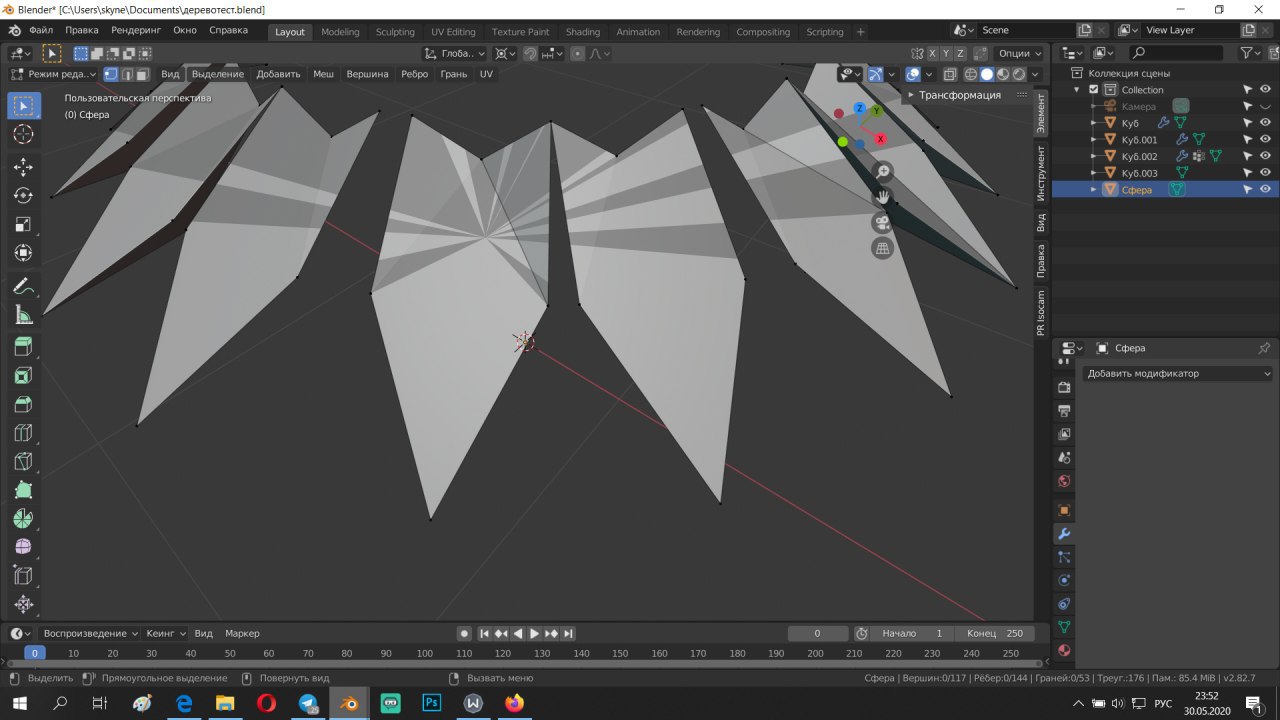Switch to the UV Editing workspace tab
The width and height of the screenshot is (1280, 720).
pyautogui.click(x=453, y=32)
